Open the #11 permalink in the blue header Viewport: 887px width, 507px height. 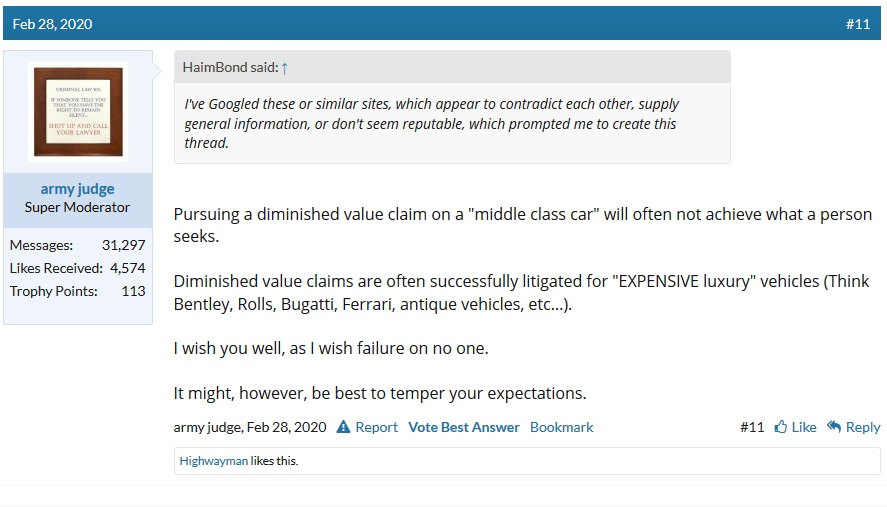point(858,24)
